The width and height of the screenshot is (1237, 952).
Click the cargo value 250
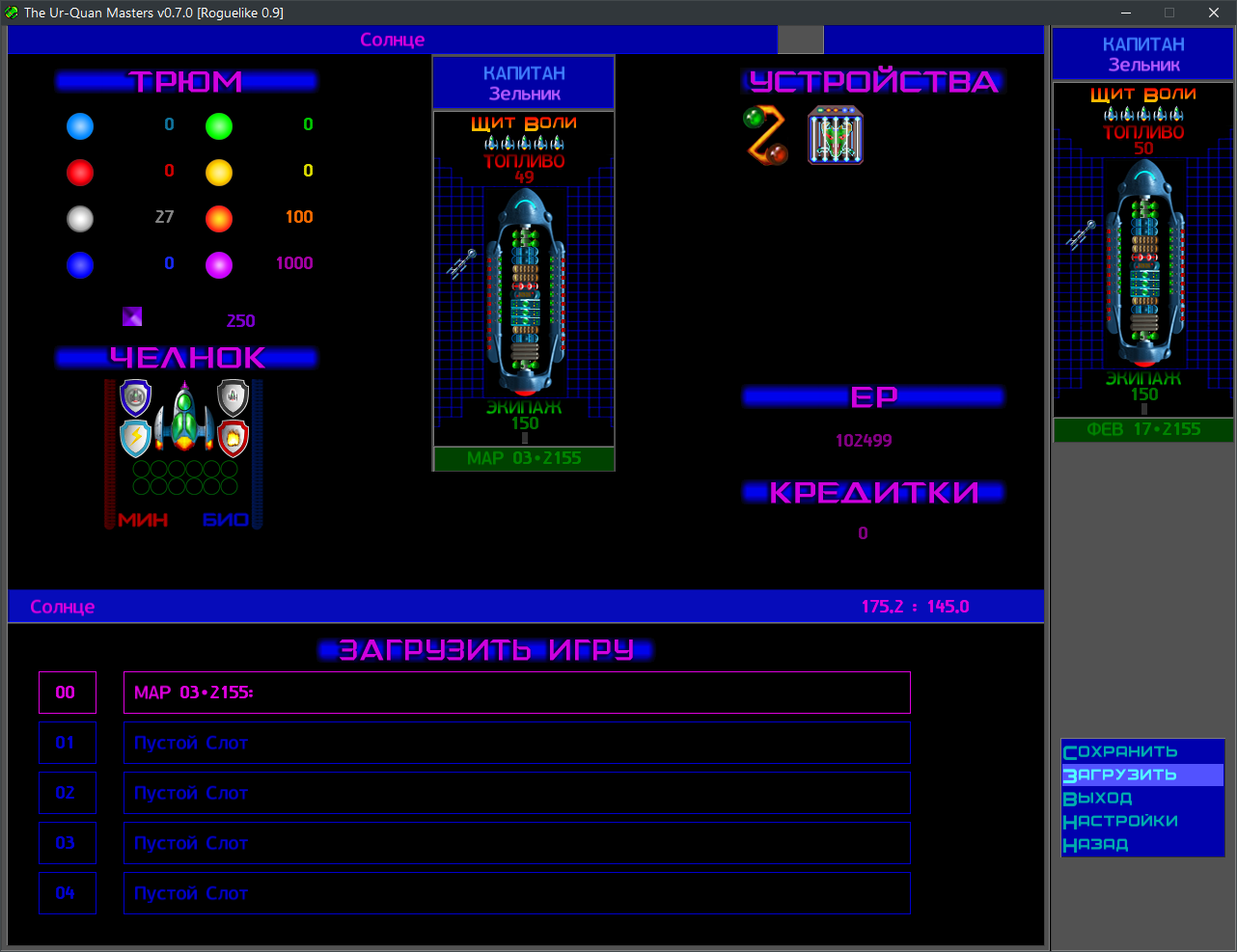click(x=241, y=321)
